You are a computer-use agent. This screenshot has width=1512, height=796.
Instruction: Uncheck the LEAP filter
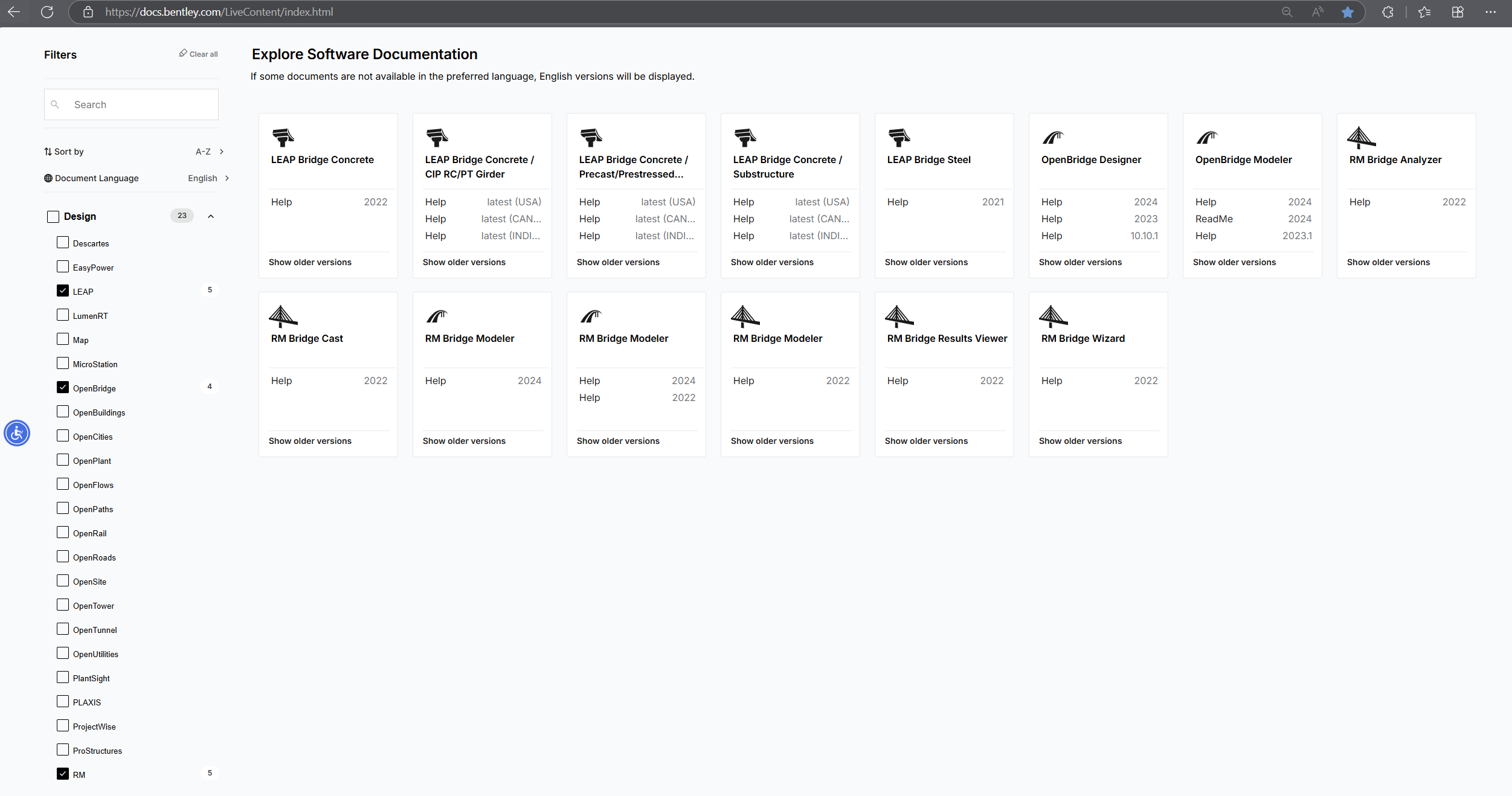[63, 290]
